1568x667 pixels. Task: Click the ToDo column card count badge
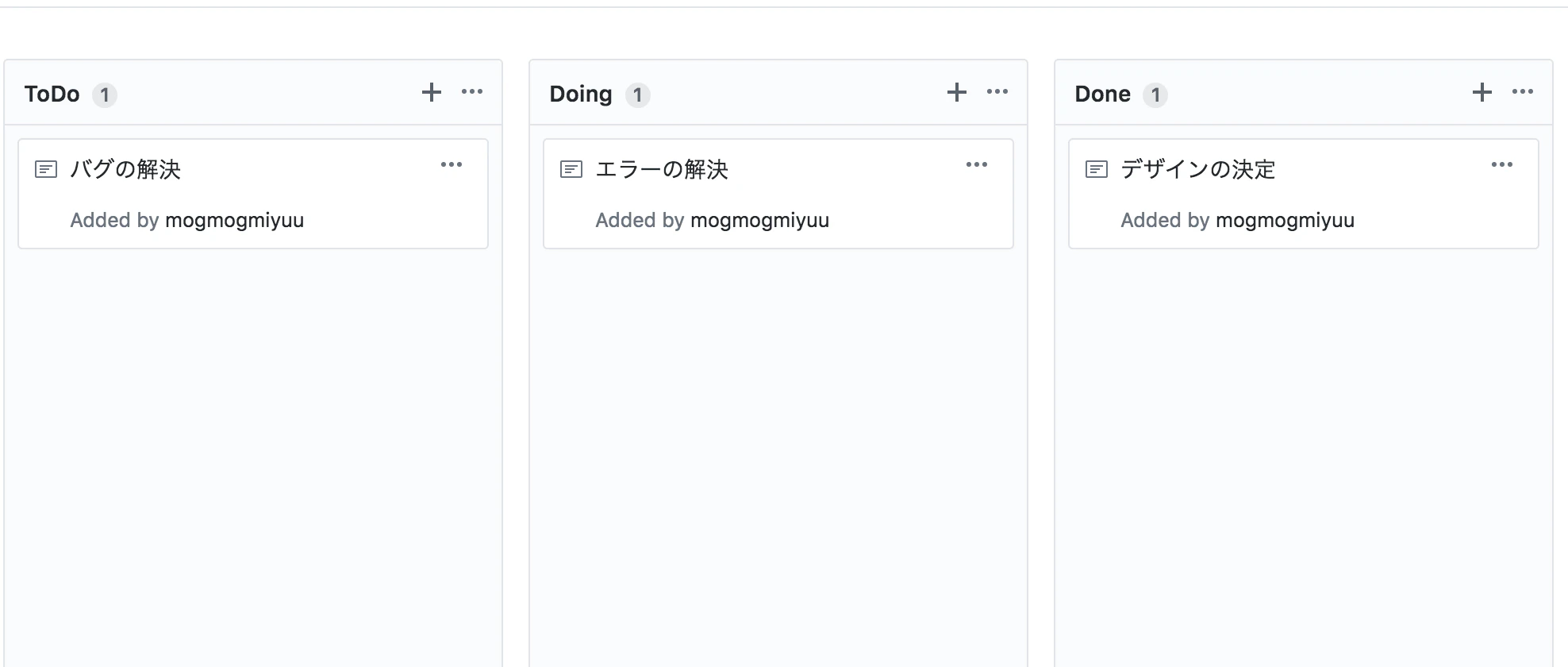pos(105,95)
